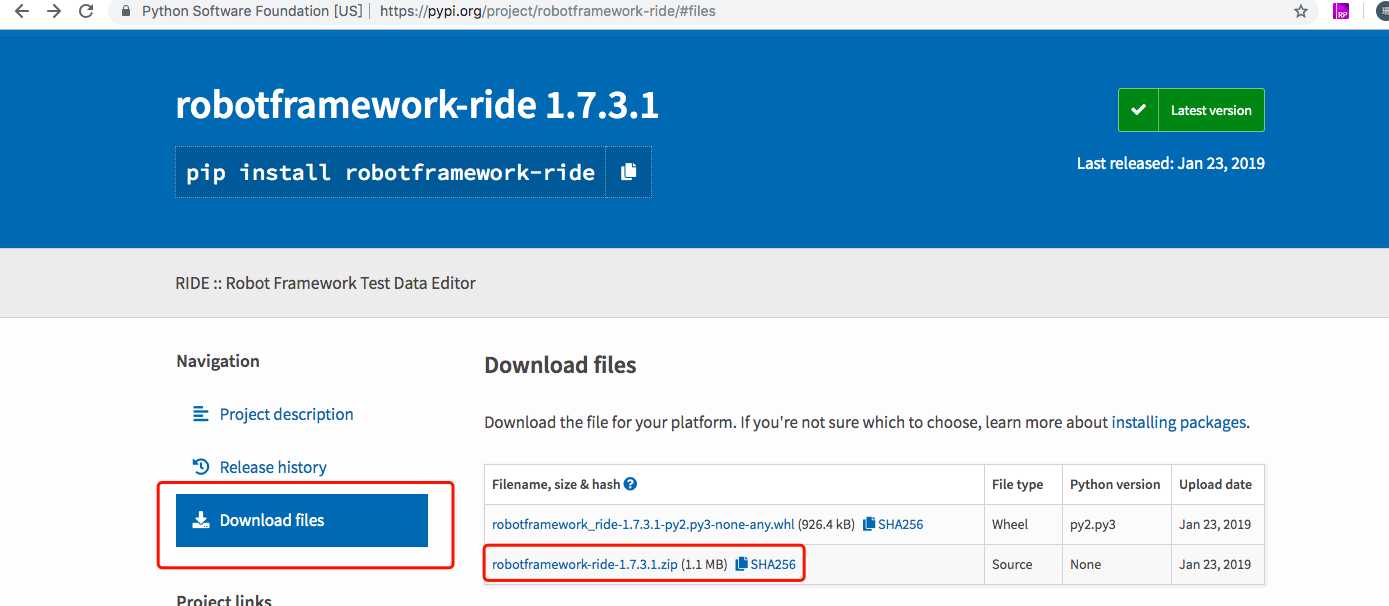Open Release history navigation tab
The height and width of the screenshot is (606, 1389).
tap(272, 467)
